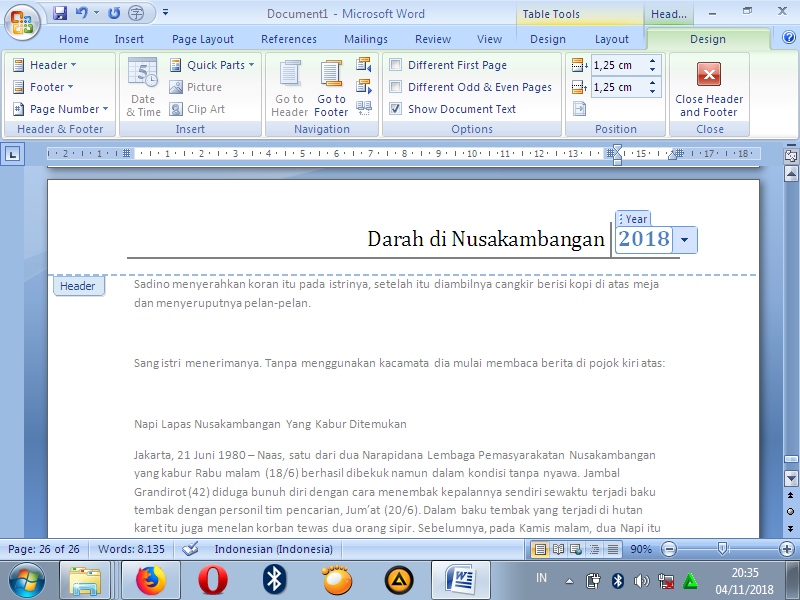Screen dimensions: 800x600
Task: Click Go to Footer navigation icon
Action: click(x=331, y=88)
